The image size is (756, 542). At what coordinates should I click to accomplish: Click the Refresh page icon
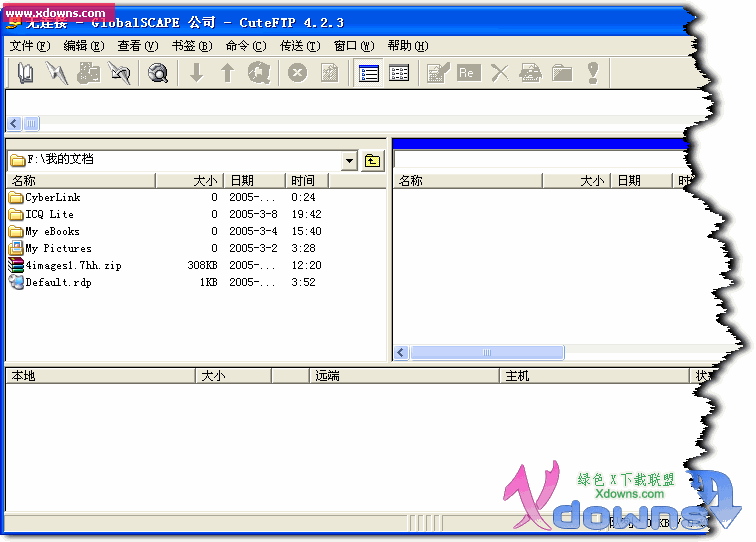point(329,73)
